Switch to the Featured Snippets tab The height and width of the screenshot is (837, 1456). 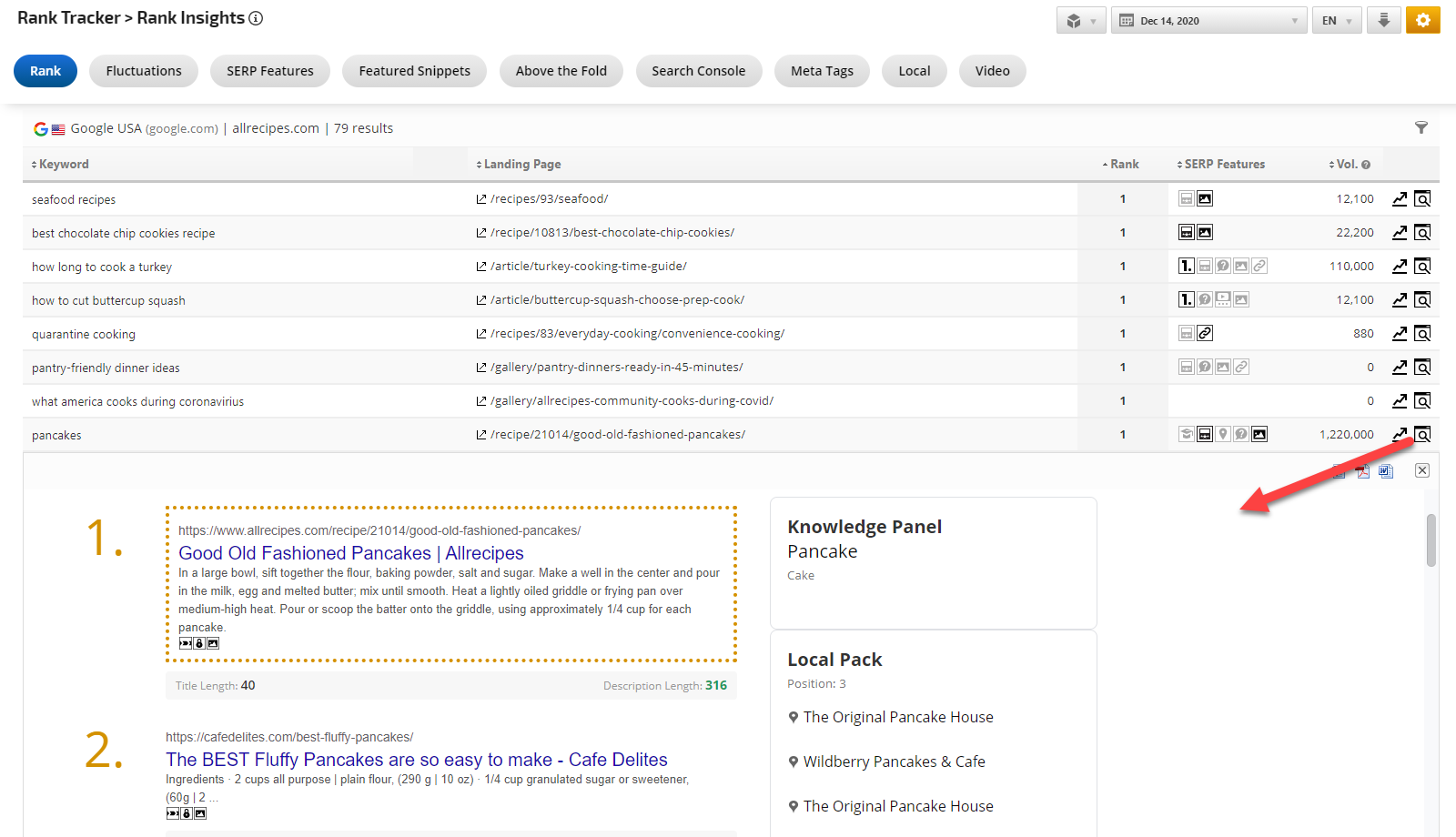click(x=414, y=71)
